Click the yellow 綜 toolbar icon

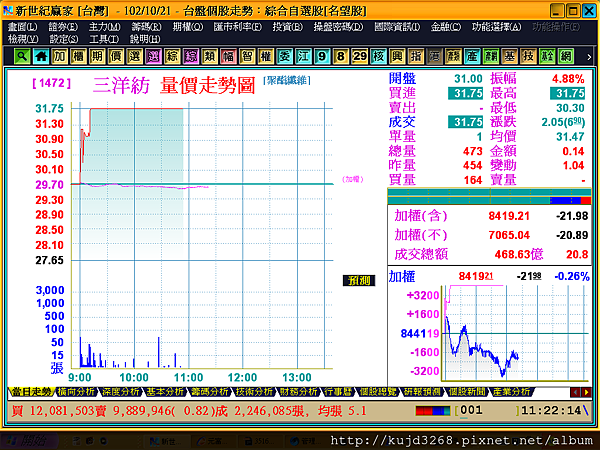point(172,57)
